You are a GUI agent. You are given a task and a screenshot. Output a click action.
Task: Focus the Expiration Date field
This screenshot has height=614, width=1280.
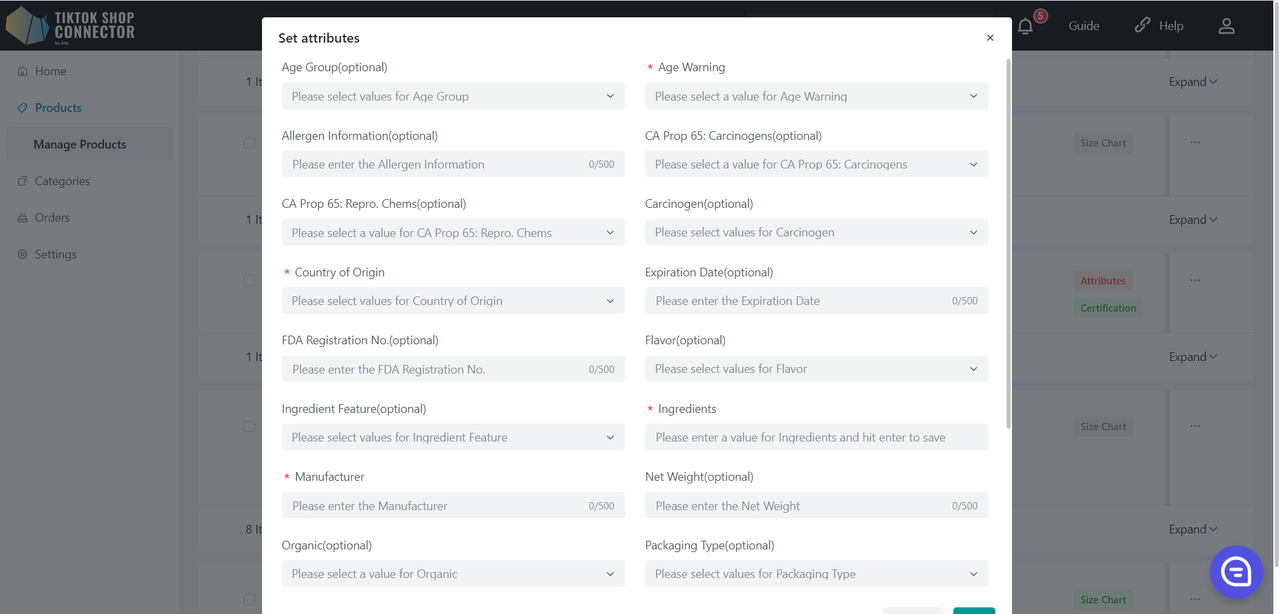(817, 301)
